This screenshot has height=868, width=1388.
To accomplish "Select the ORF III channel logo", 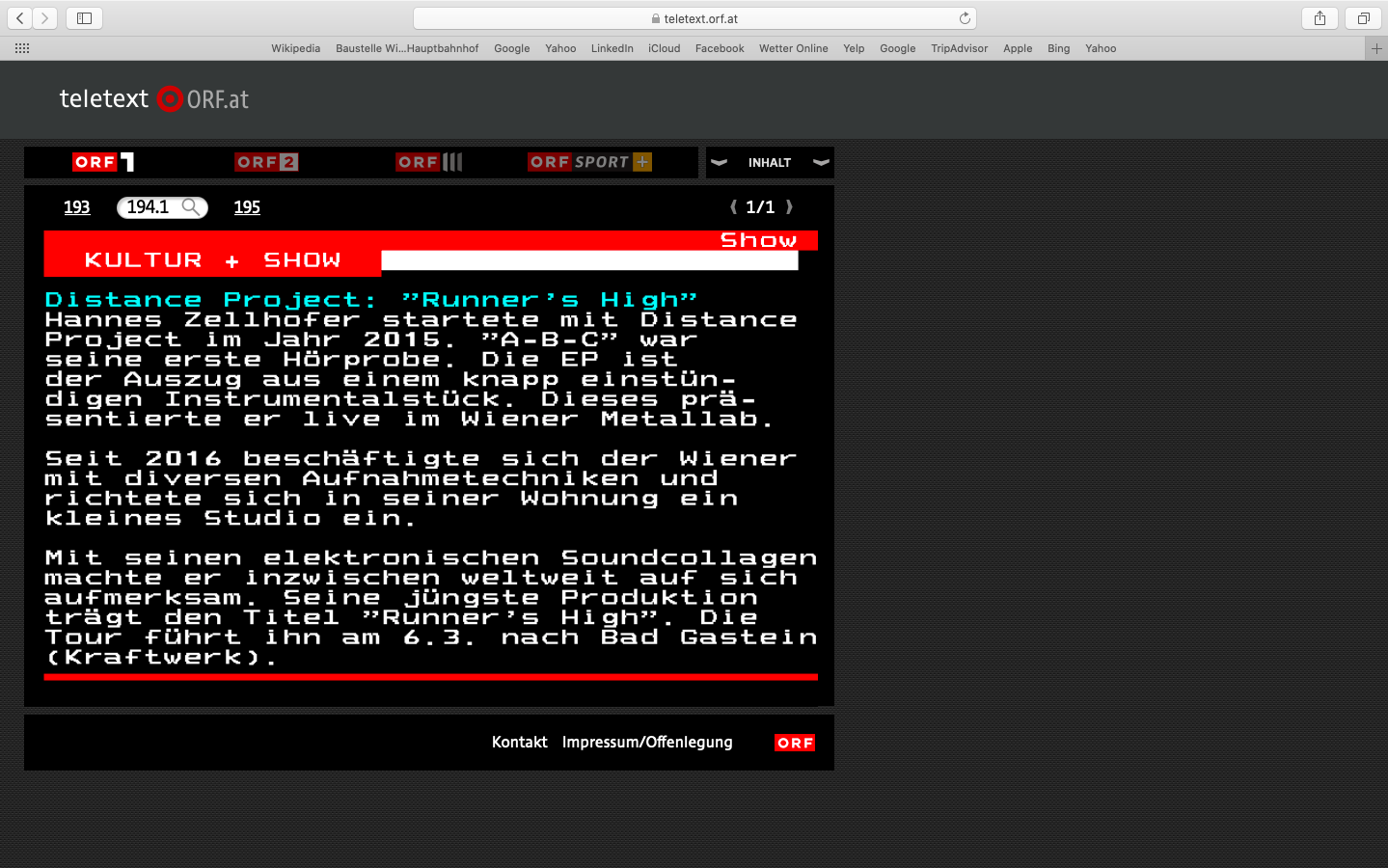I will click(x=429, y=162).
